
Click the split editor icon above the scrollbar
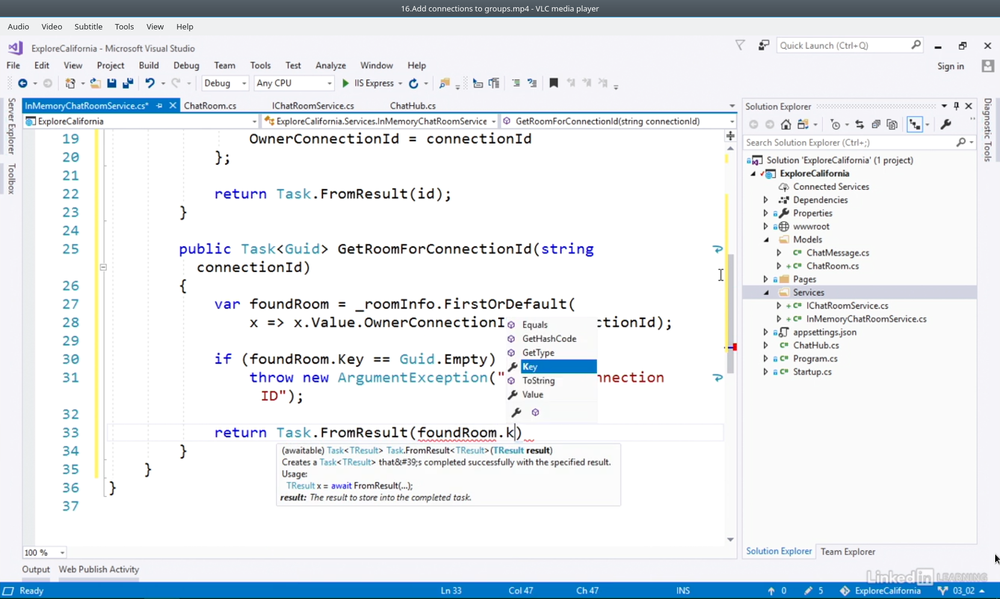pyautogui.click(x=730, y=136)
